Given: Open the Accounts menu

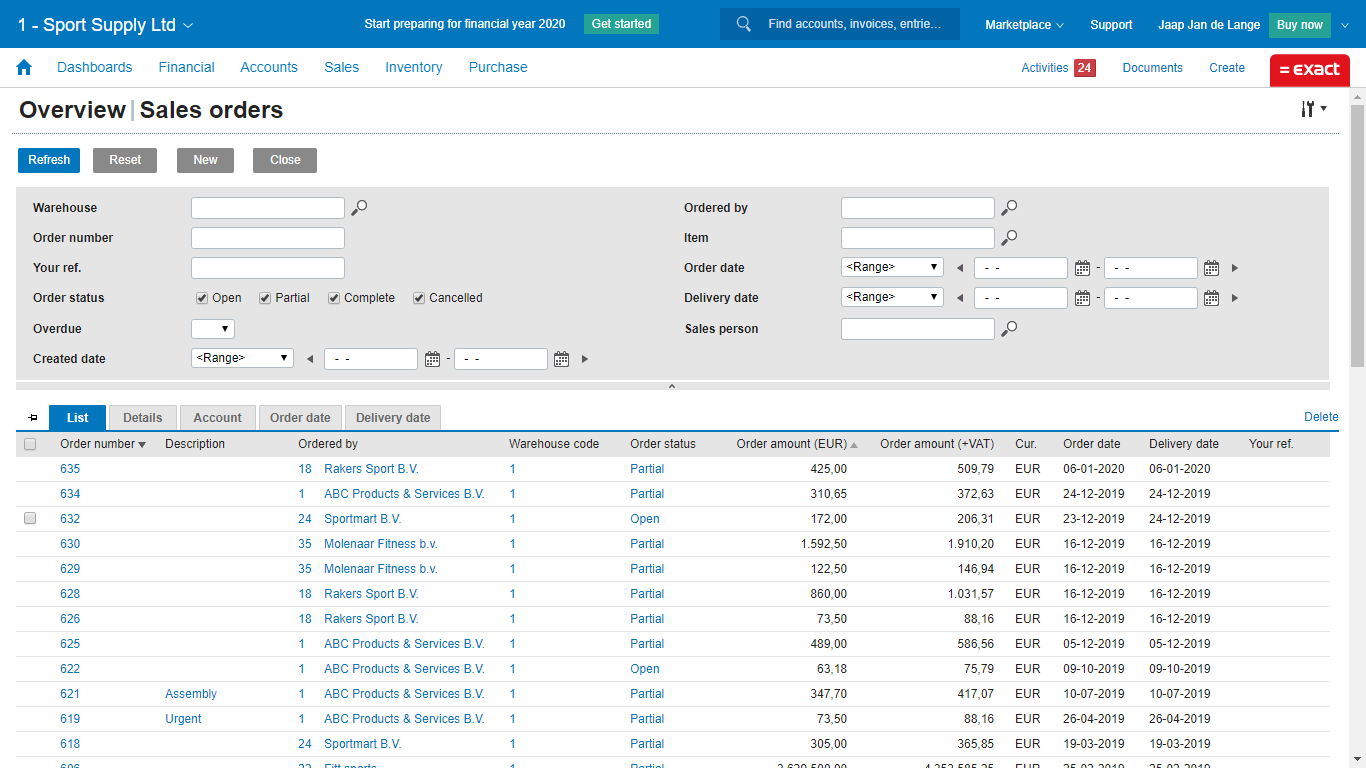Looking at the screenshot, I should point(269,67).
